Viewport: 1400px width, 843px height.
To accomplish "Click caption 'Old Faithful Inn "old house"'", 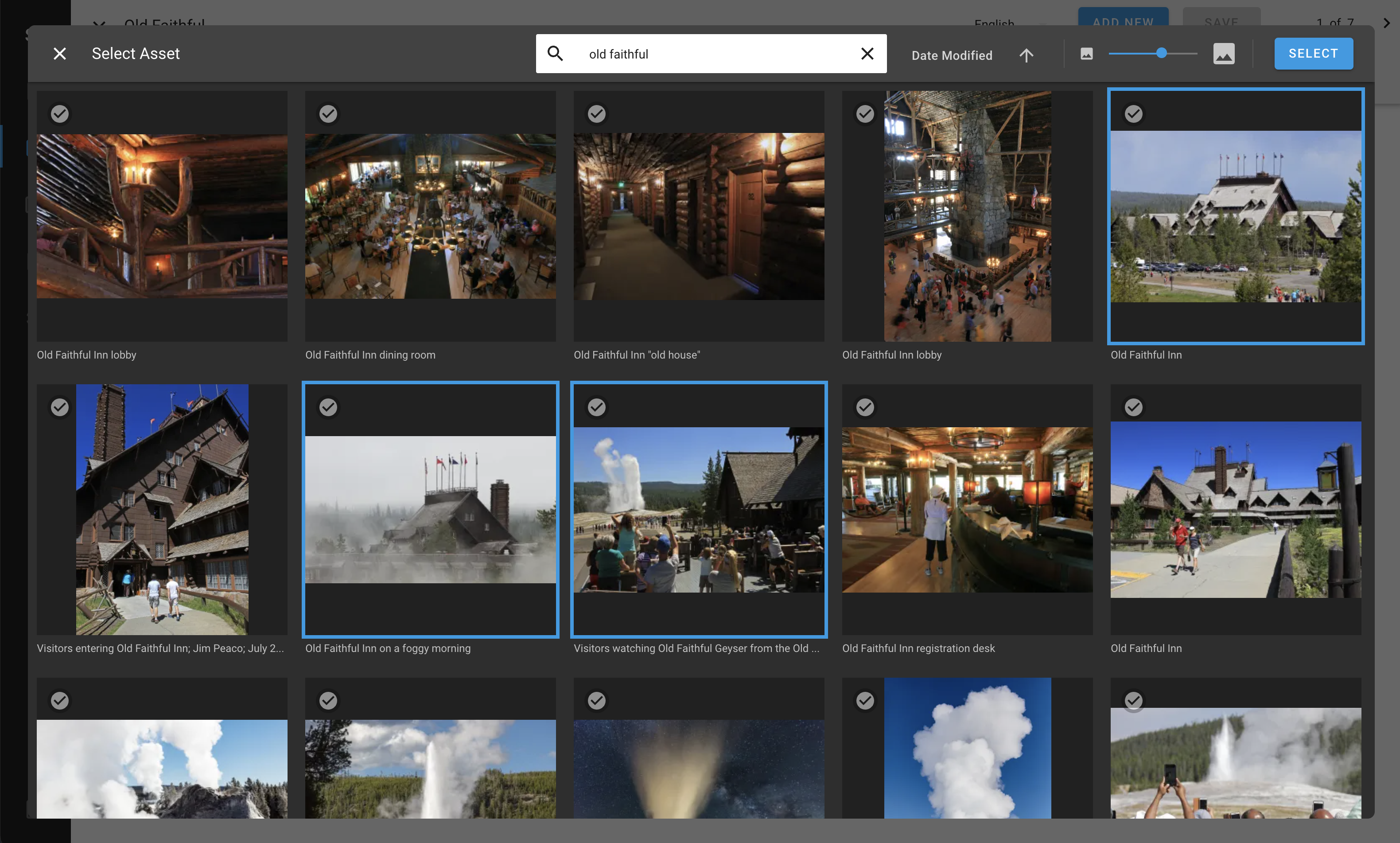I will click(x=637, y=355).
